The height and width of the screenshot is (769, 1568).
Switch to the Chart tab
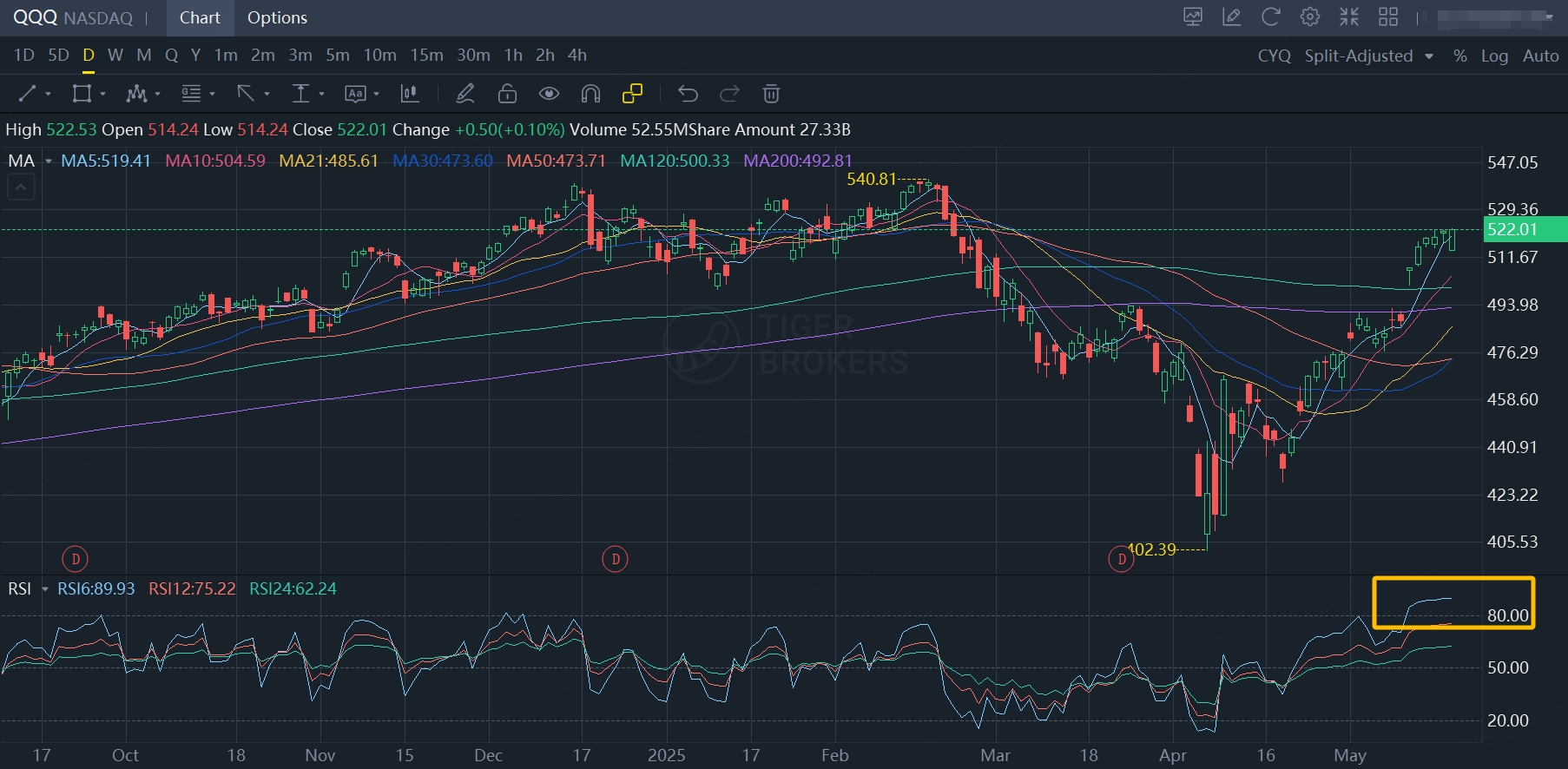pyautogui.click(x=200, y=17)
